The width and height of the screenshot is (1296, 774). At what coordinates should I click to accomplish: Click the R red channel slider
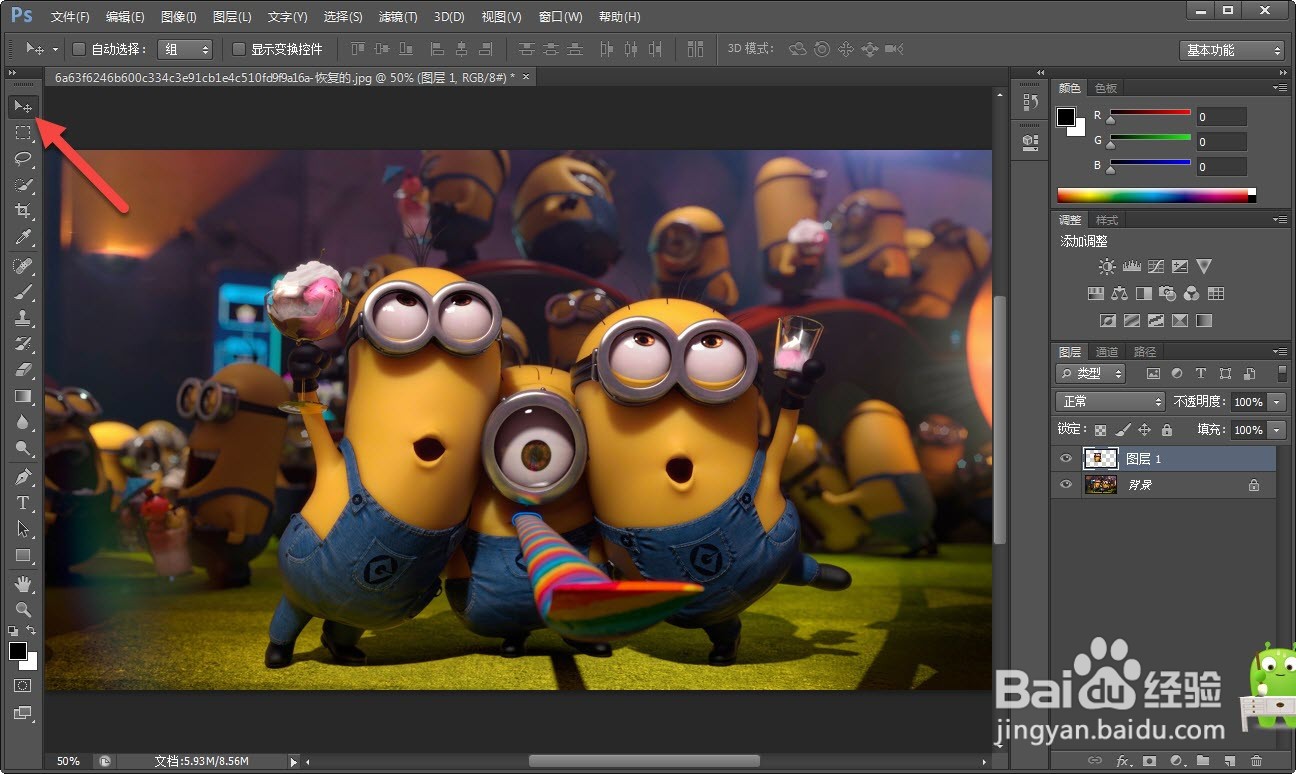[1151, 114]
